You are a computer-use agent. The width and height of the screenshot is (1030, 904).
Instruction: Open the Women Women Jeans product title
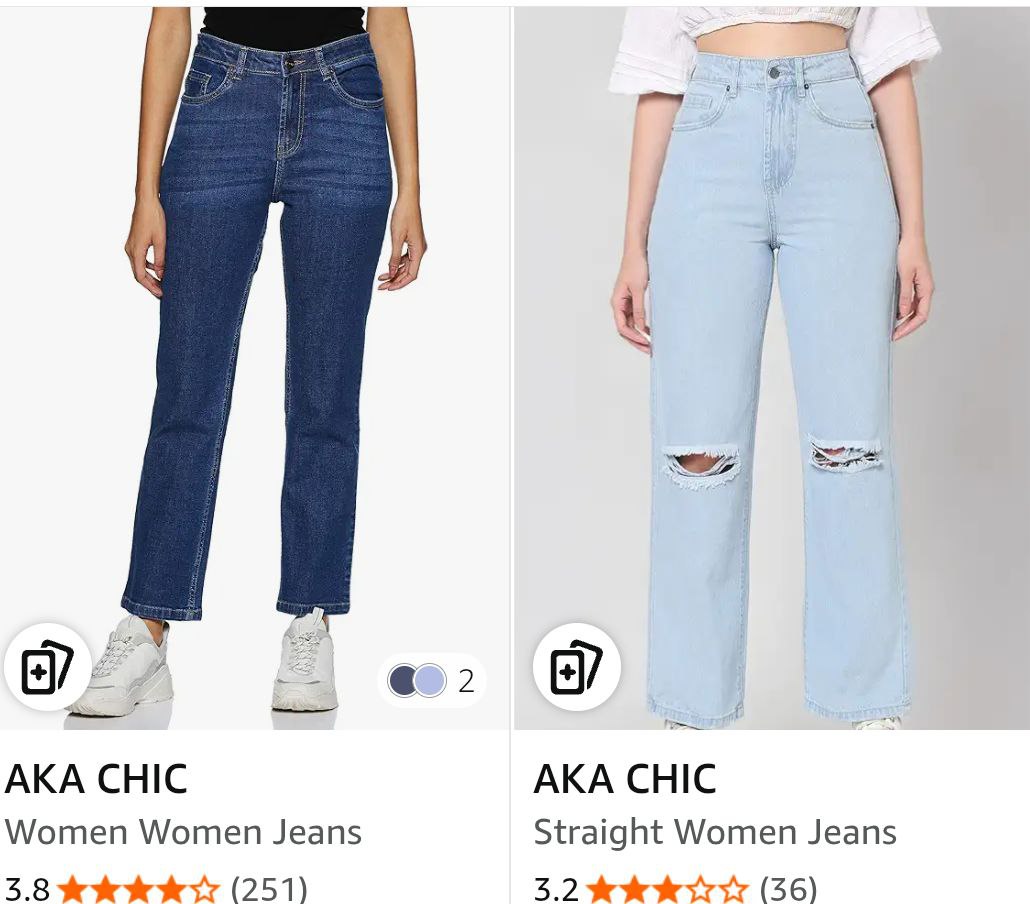[183, 832]
